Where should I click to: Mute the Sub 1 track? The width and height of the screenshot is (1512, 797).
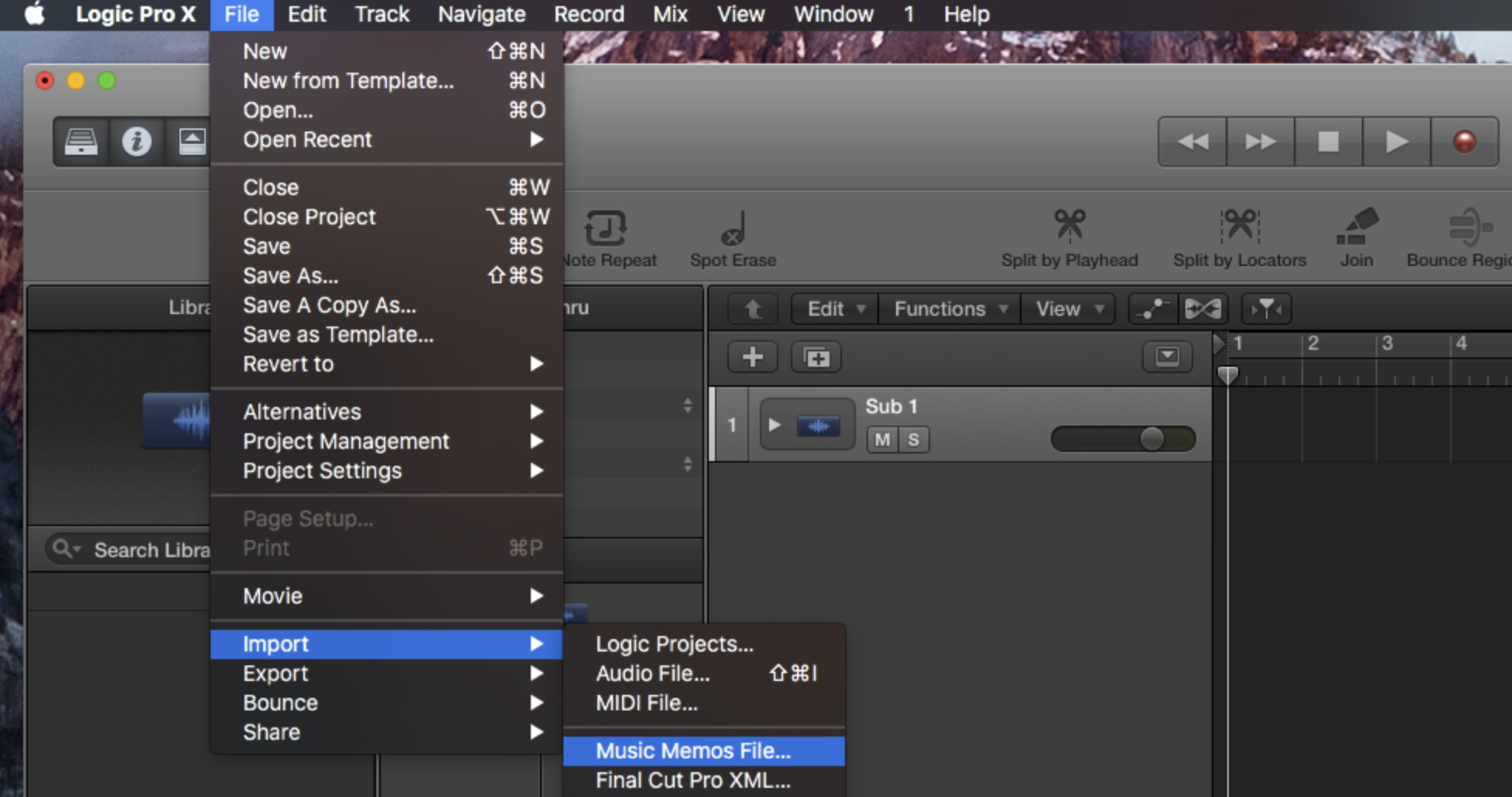(882, 440)
